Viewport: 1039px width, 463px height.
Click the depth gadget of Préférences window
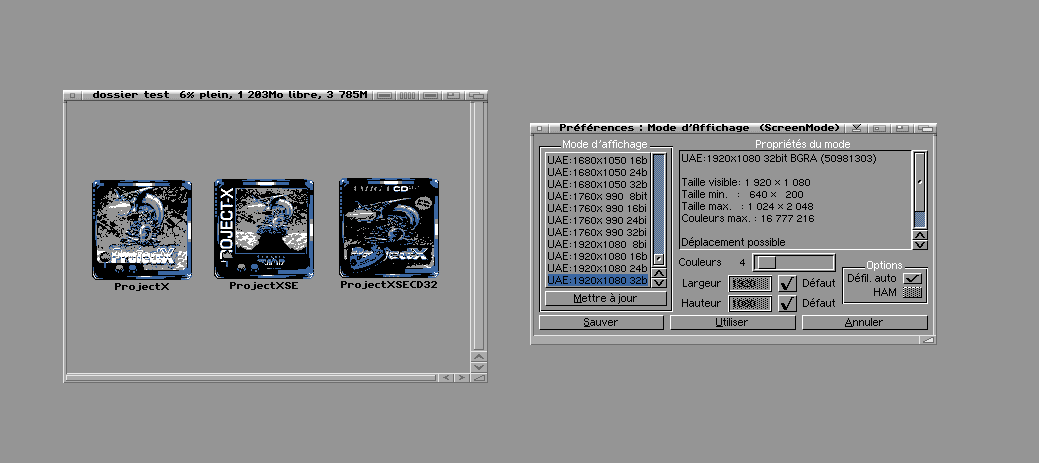(925, 128)
